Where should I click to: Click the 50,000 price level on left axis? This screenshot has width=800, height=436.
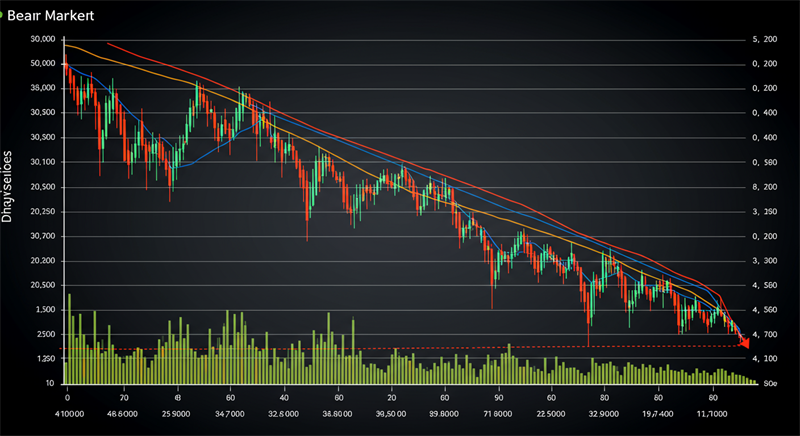click(x=42, y=63)
